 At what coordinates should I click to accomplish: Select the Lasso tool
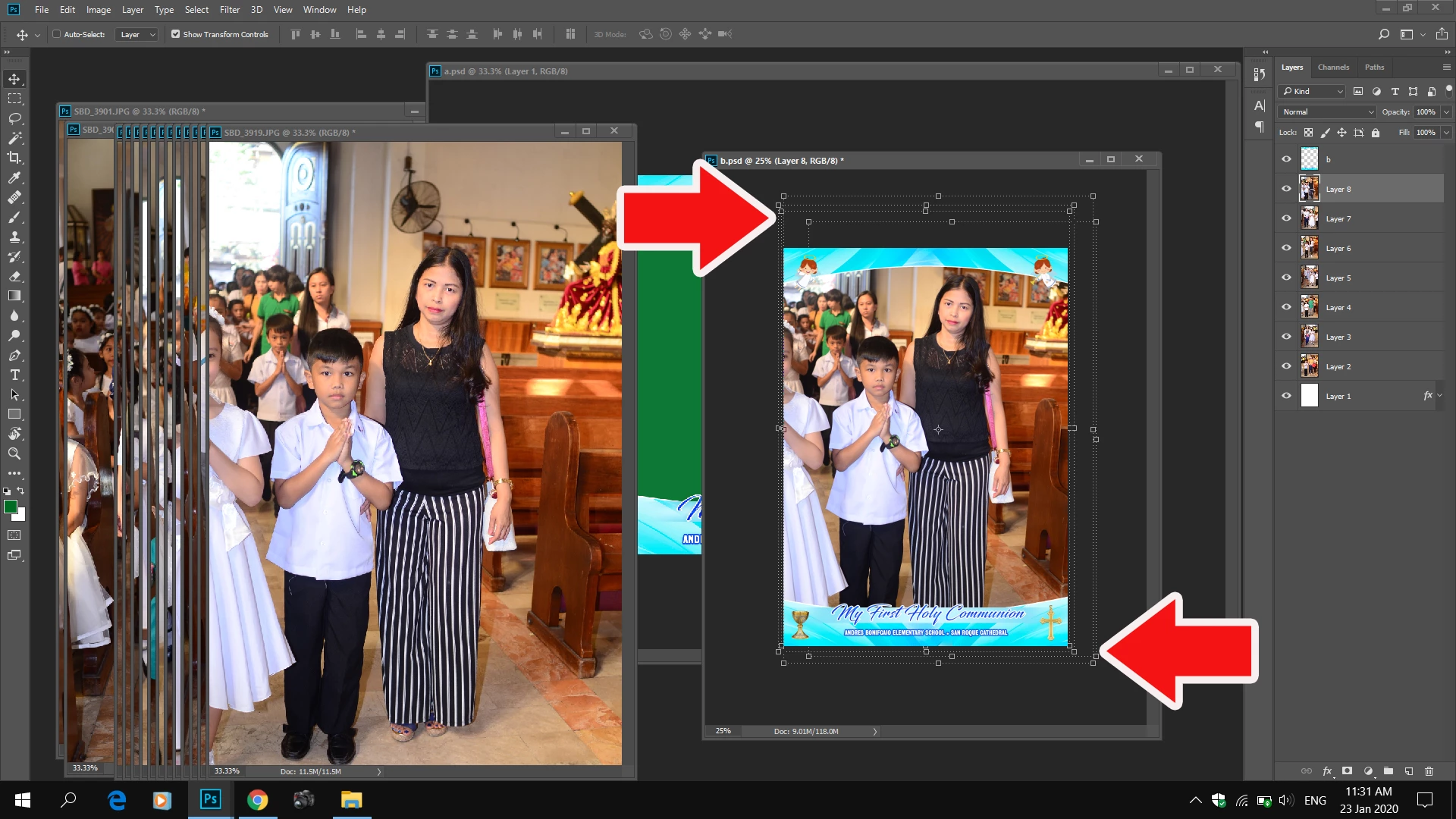pos(14,118)
